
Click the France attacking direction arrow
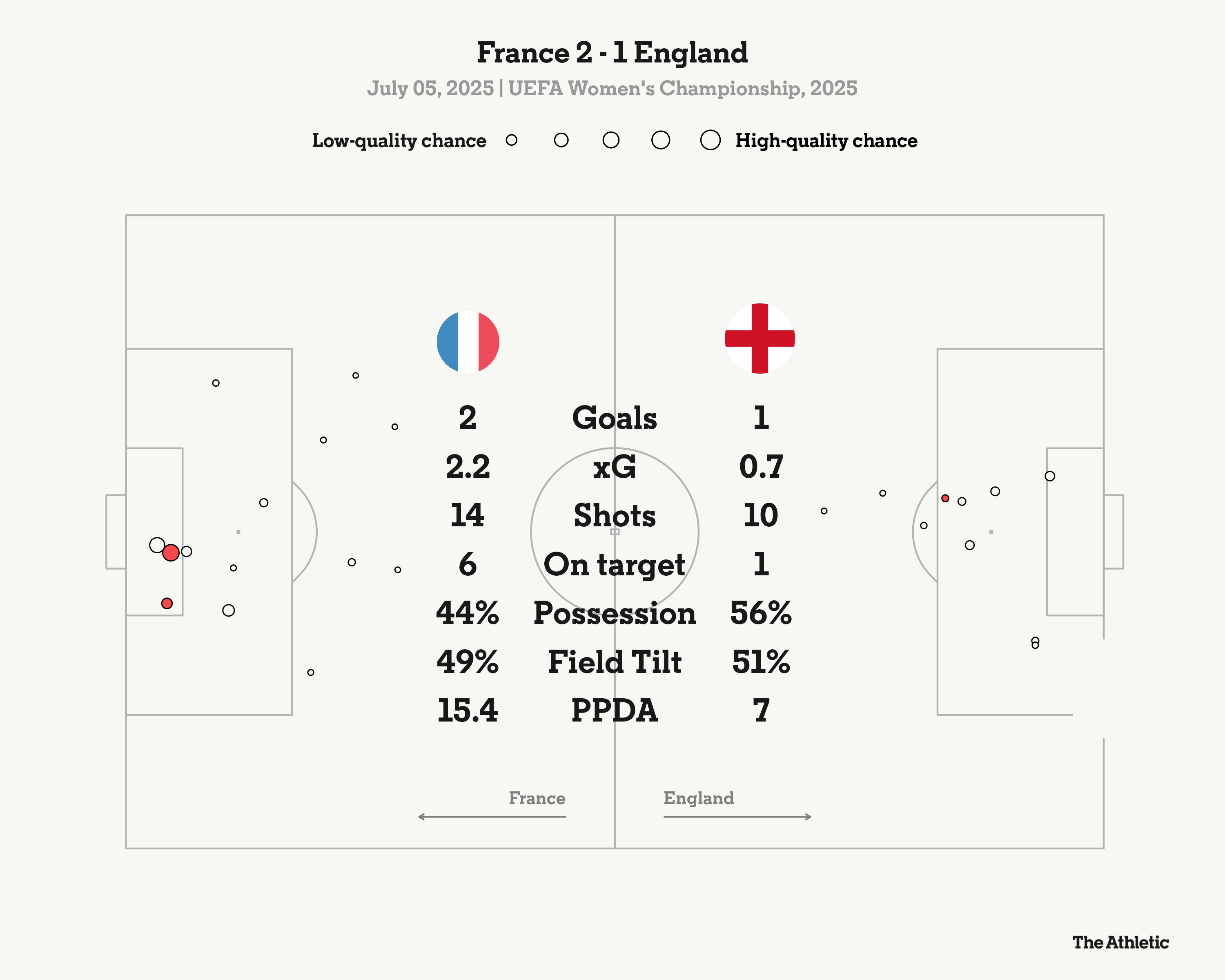point(492,816)
